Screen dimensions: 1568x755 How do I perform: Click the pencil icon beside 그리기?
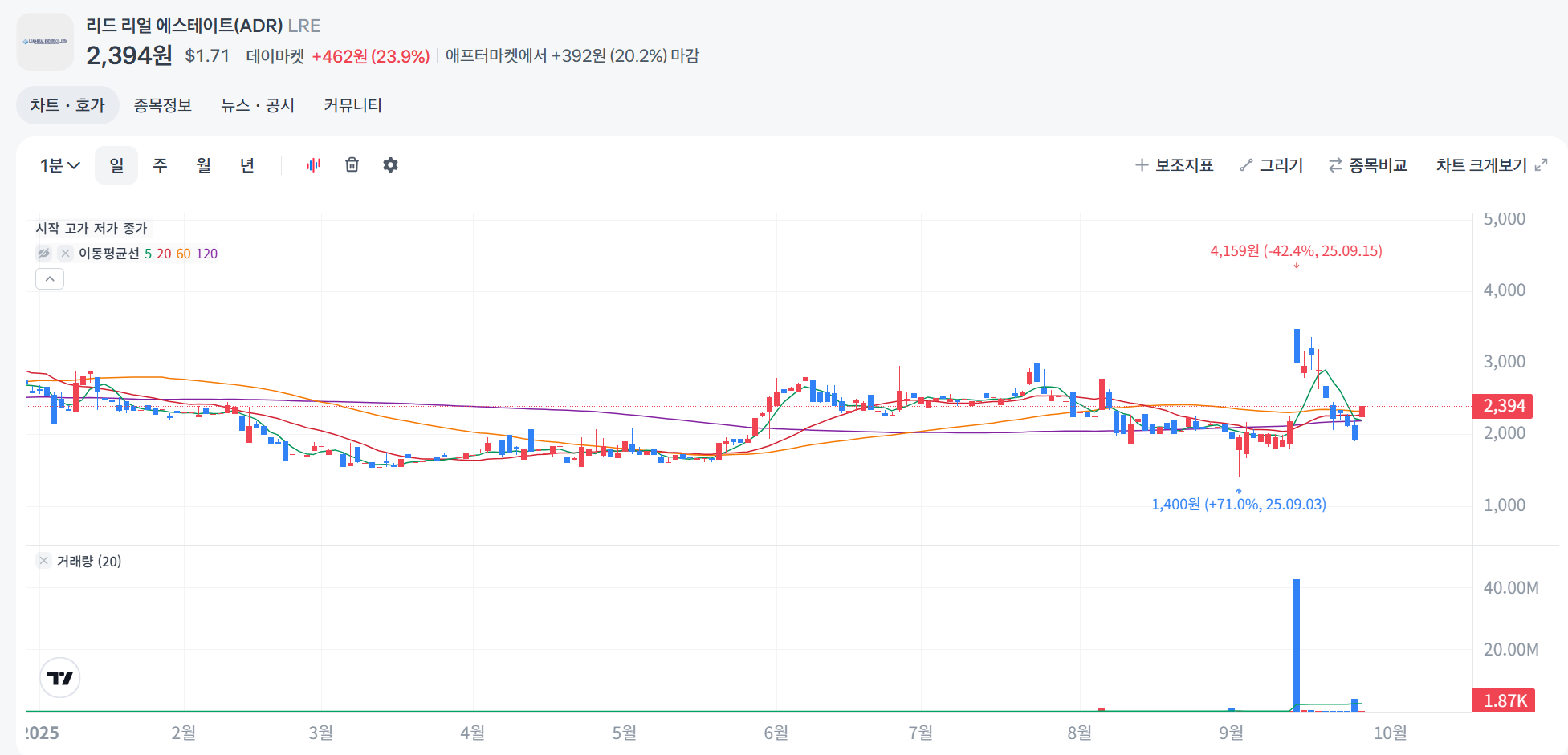tap(1246, 165)
